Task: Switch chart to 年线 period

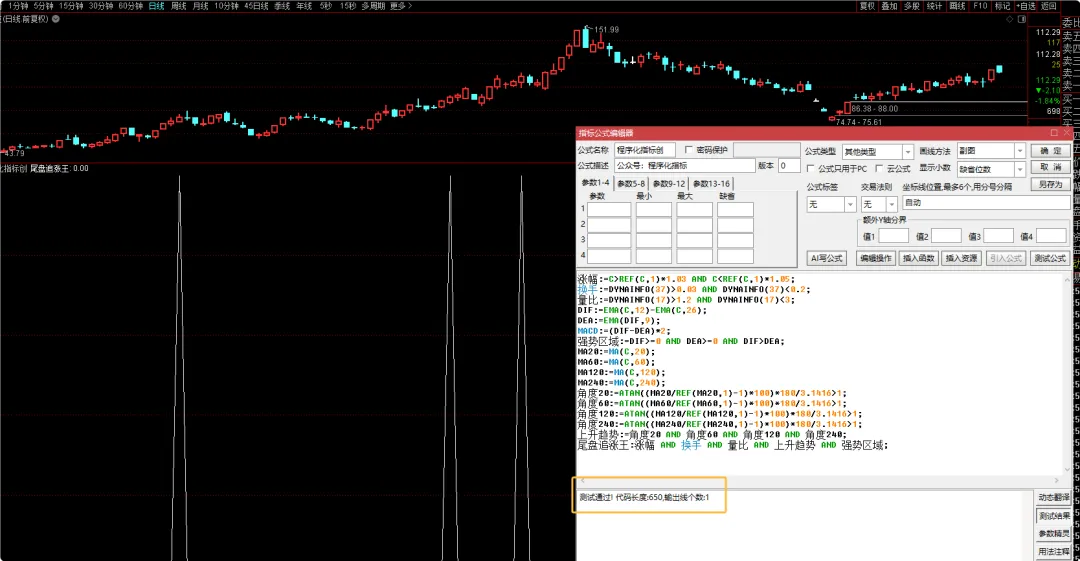Action: [x=304, y=6]
